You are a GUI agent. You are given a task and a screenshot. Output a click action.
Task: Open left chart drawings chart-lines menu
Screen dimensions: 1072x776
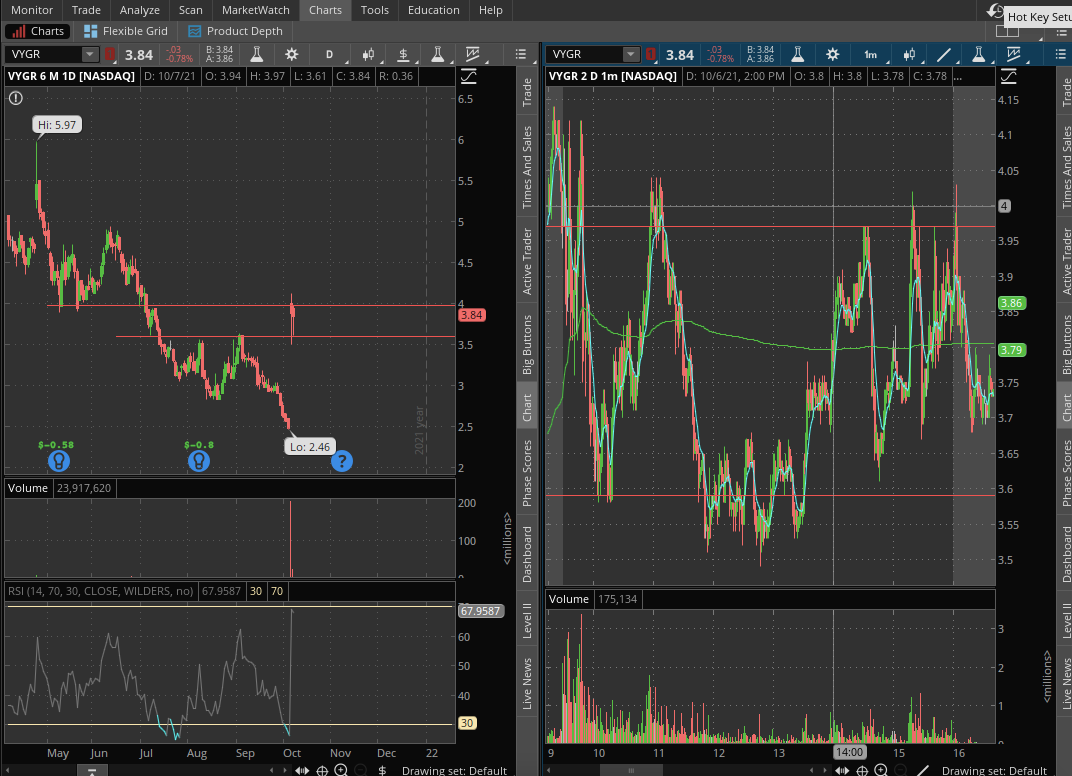click(x=473, y=54)
